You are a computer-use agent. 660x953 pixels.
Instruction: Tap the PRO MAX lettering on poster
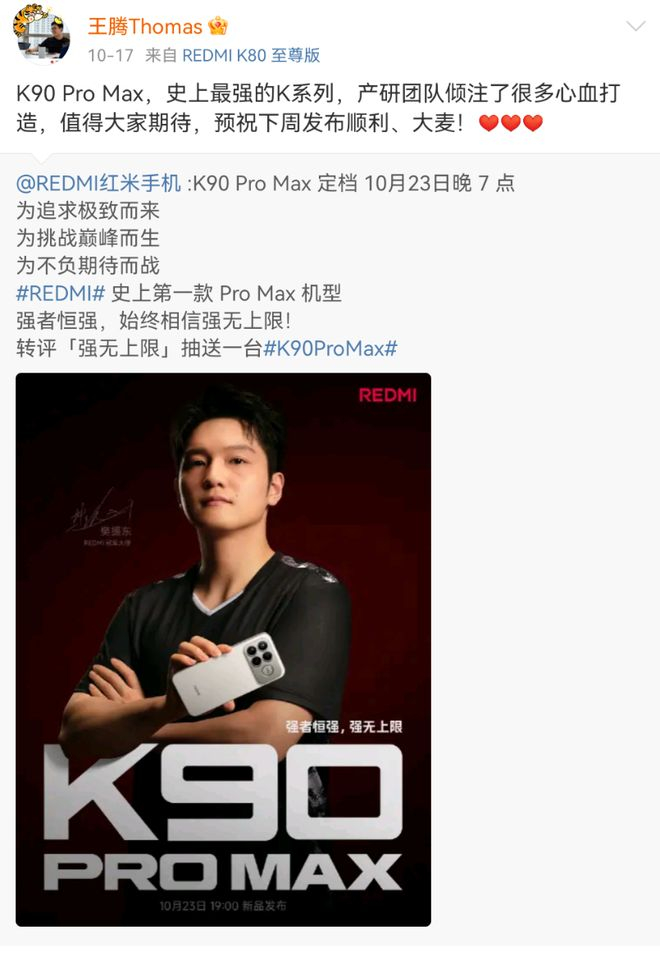coord(222,872)
